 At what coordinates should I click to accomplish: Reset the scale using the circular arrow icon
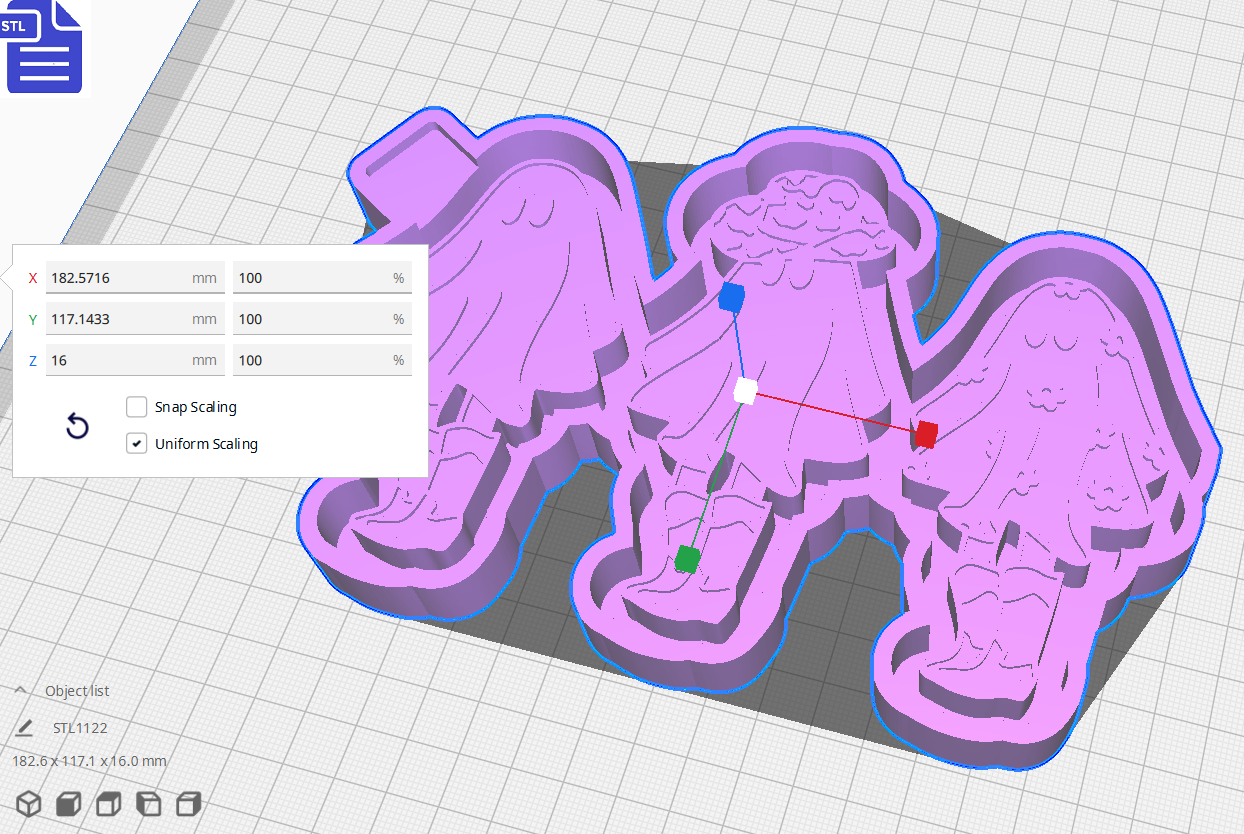(77, 425)
